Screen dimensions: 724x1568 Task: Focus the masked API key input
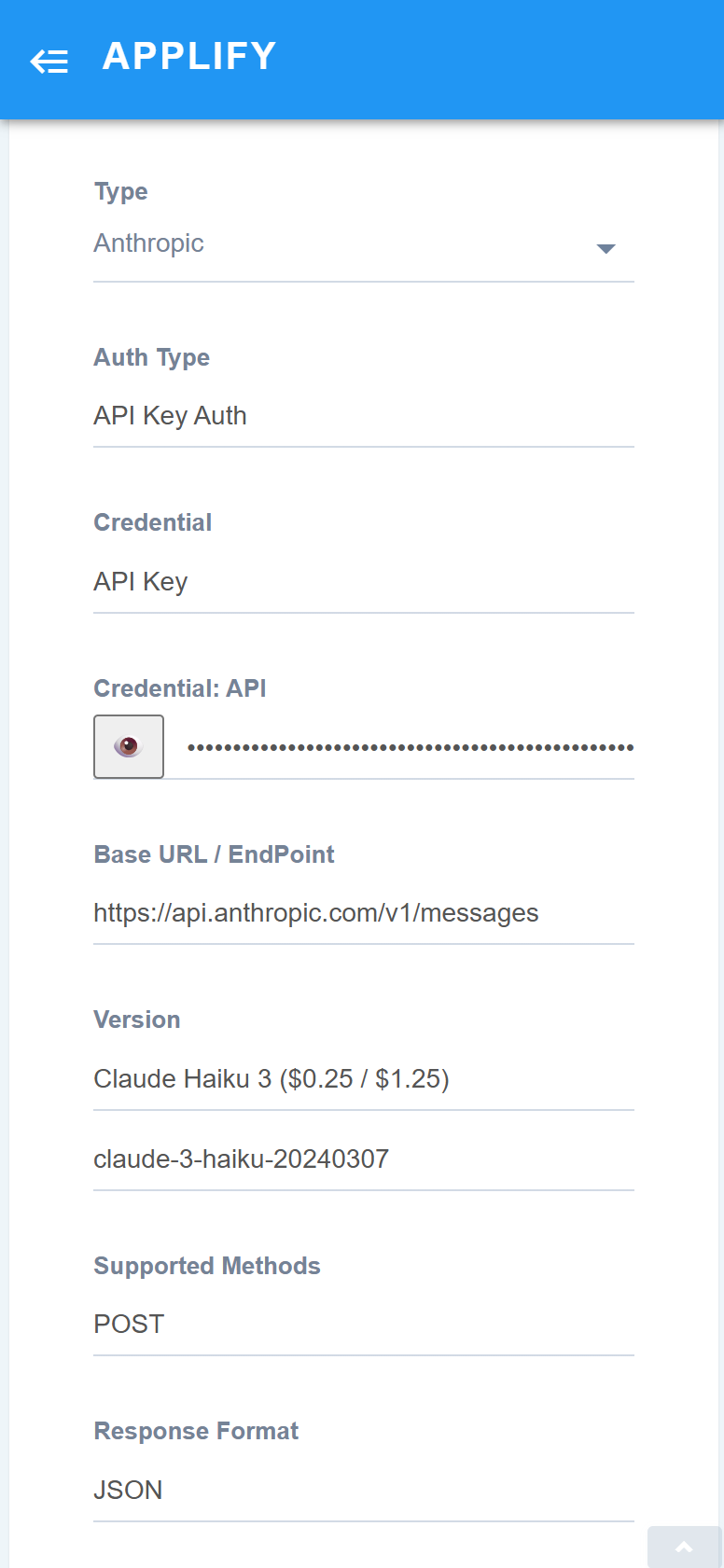(x=410, y=747)
